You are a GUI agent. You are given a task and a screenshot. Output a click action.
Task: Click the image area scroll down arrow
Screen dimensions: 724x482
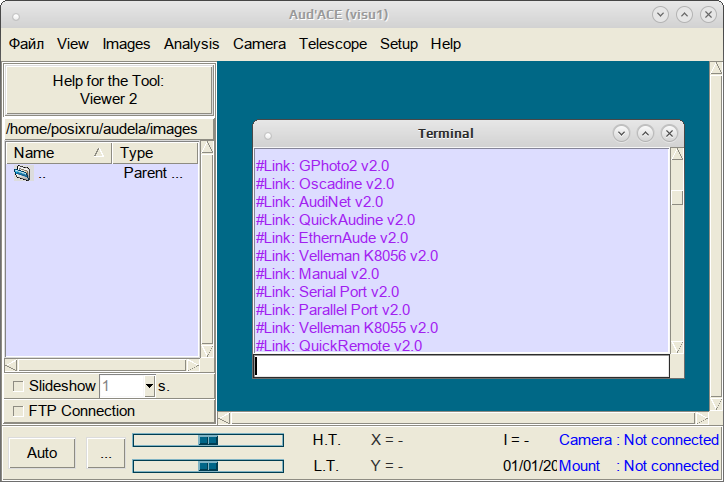pyautogui.click(x=716, y=404)
